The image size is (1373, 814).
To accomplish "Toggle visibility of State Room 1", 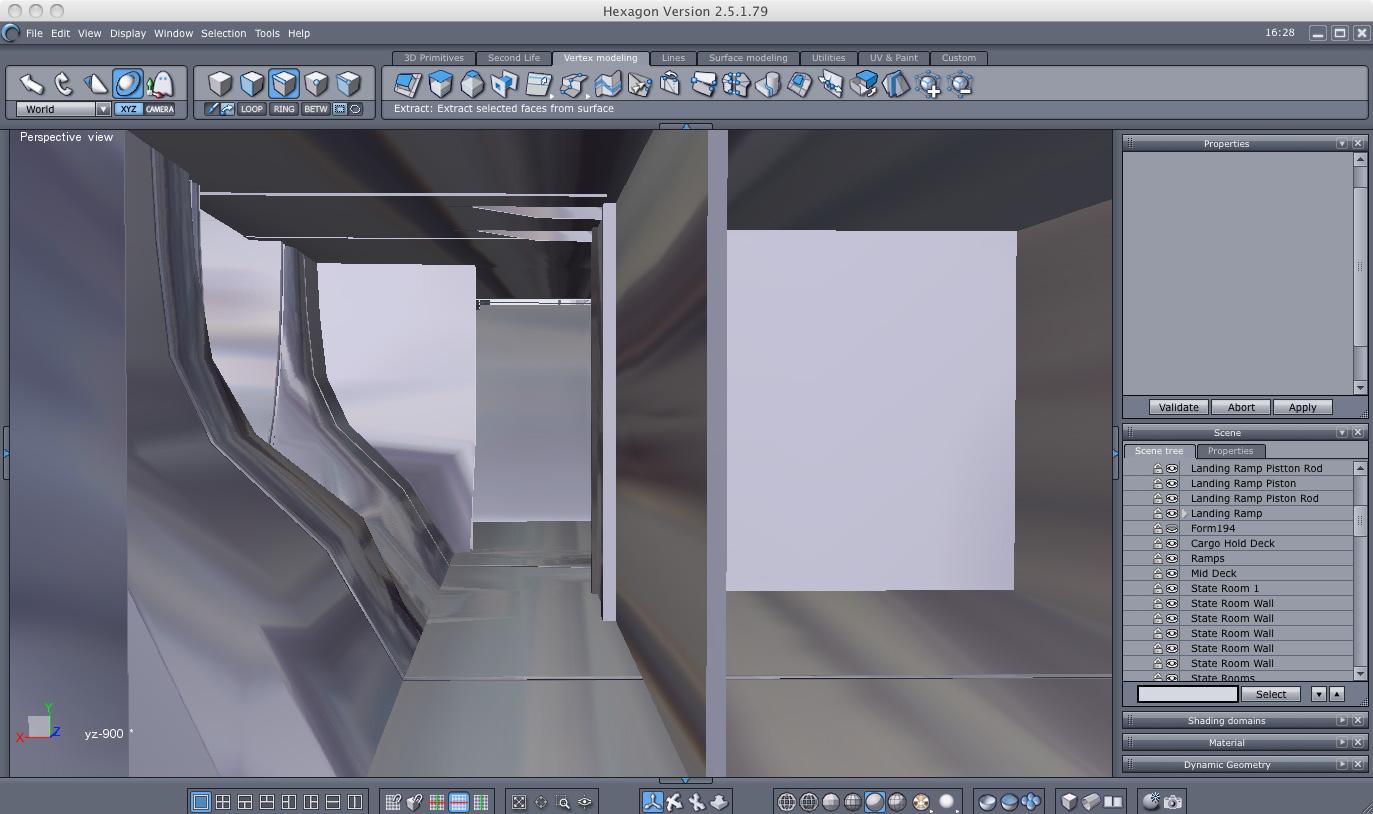I will coord(1172,588).
